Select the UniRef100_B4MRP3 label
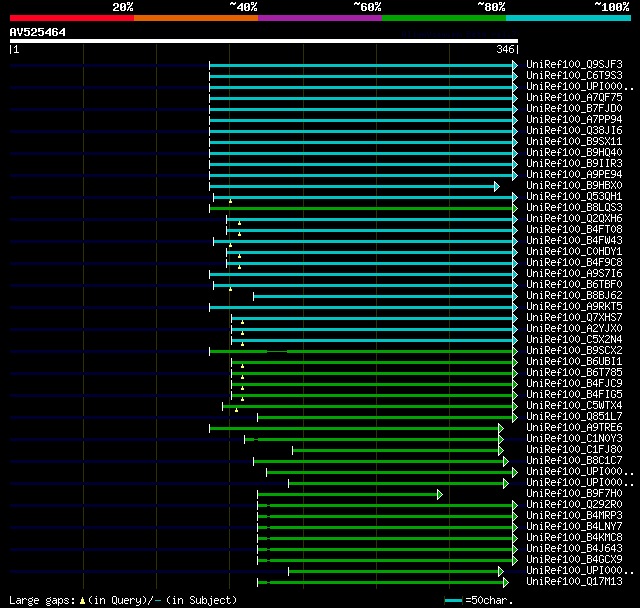This screenshot has height=608, width=640. (x=574, y=516)
